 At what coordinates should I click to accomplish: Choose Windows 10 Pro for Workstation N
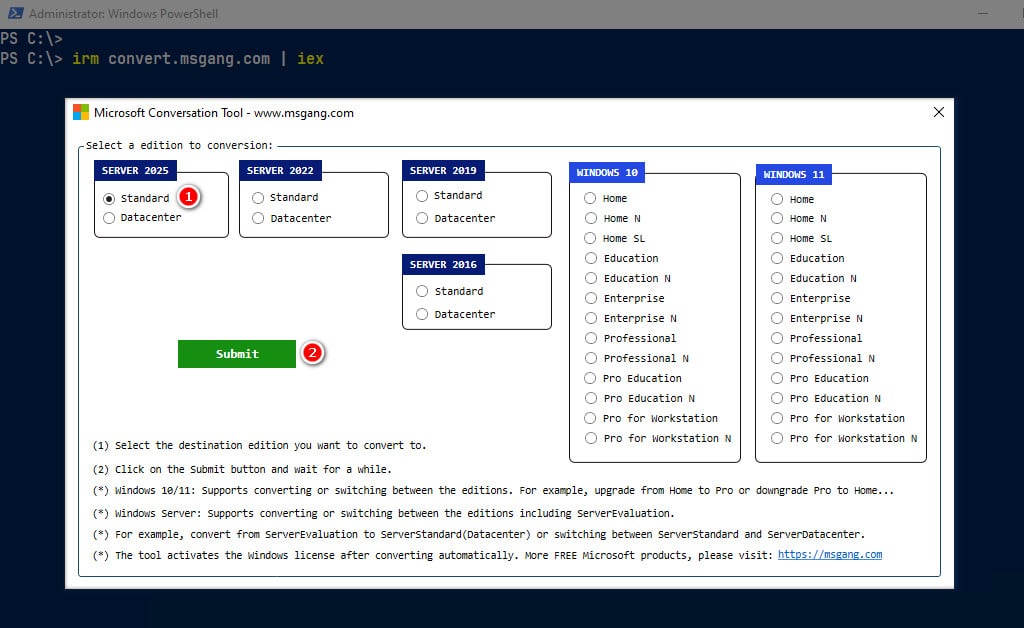[x=590, y=438]
